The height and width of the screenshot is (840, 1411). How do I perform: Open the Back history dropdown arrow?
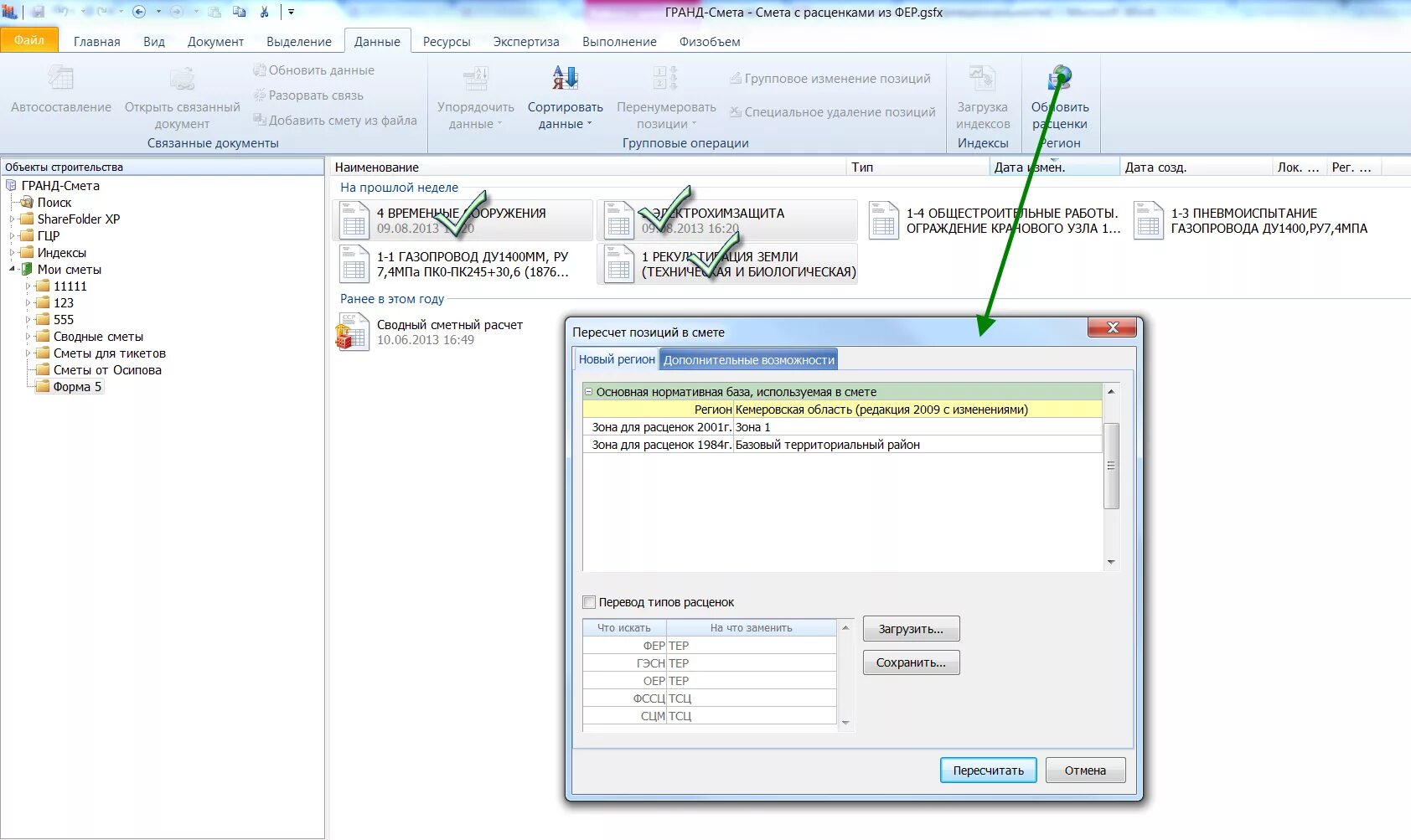(158, 12)
